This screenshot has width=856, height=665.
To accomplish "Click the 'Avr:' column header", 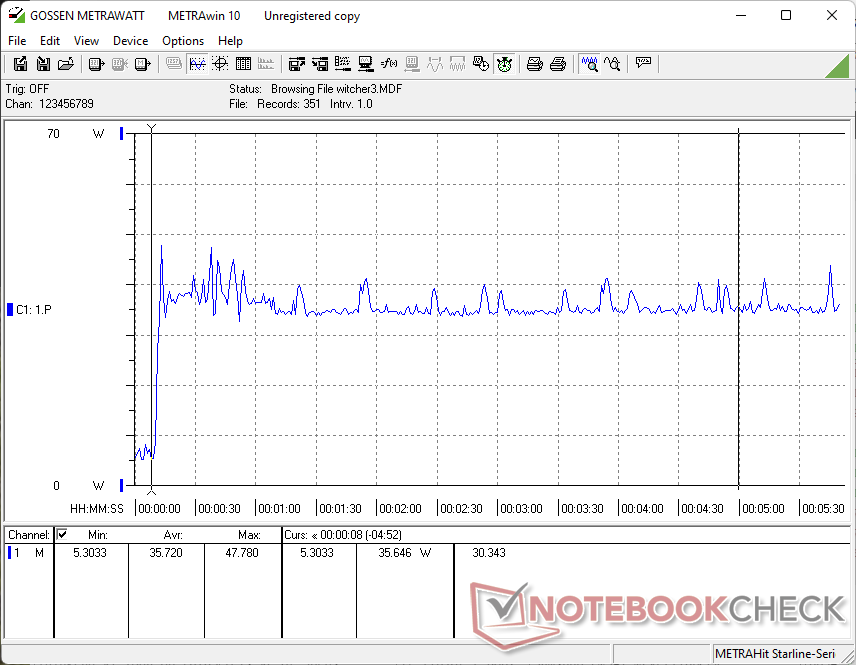I will [x=173, y=535].
